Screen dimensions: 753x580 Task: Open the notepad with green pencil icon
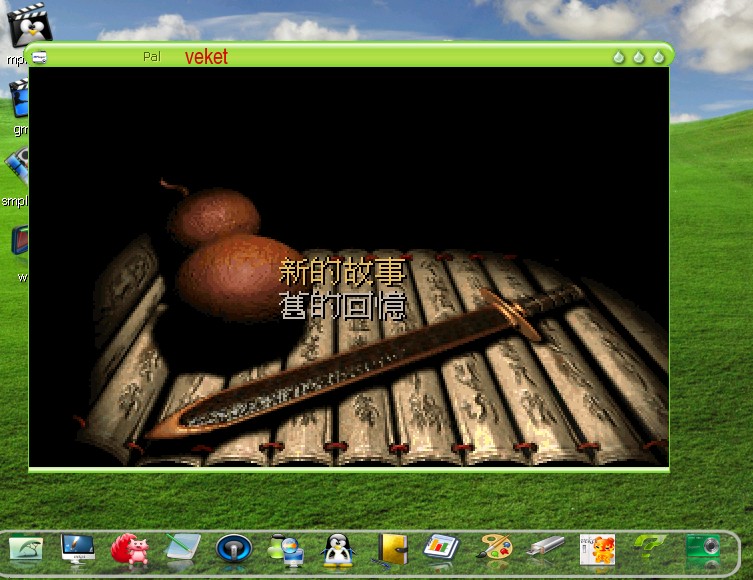[x=182, y=547]
